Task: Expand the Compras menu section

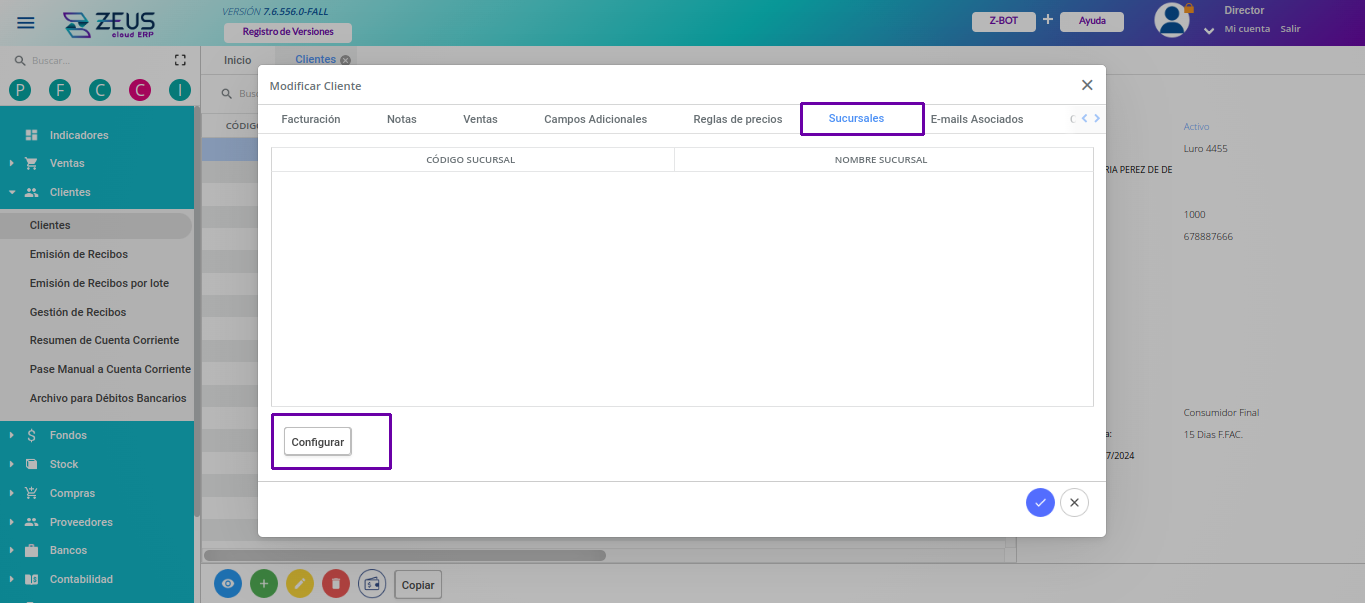Action: 11,493
